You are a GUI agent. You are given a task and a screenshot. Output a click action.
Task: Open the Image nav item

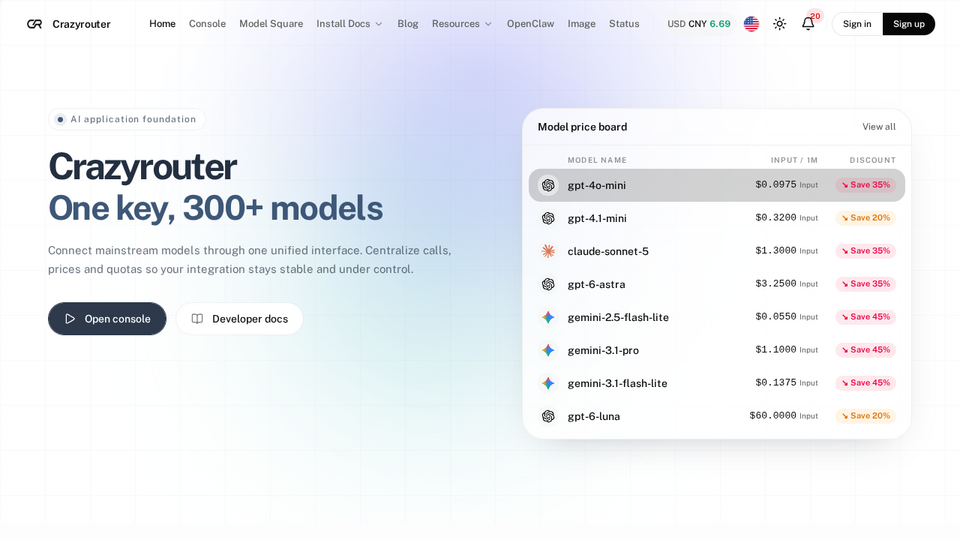point(581,24)
